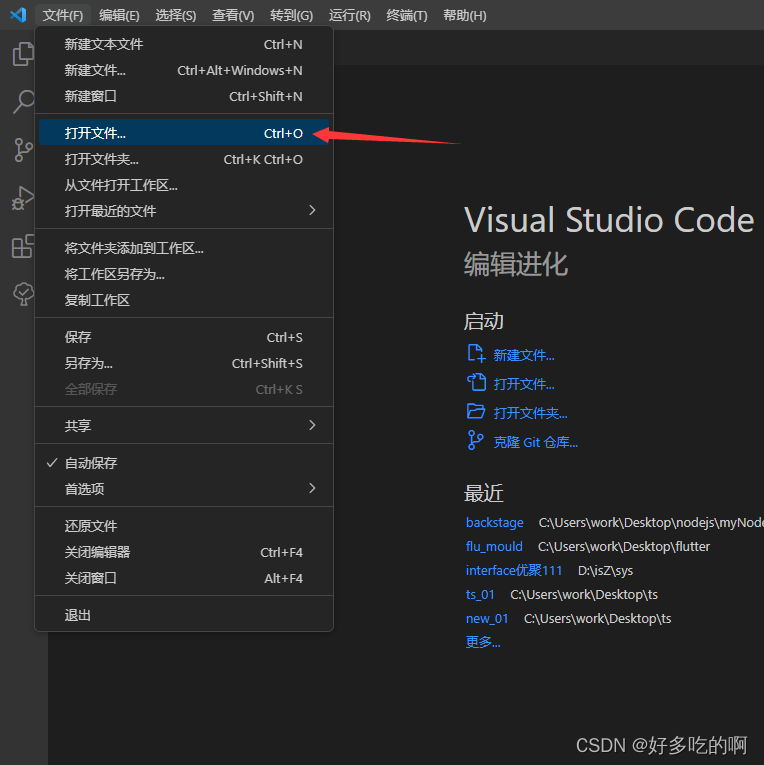The image size is (764, 765).
Task: Open the 终端(T) menu
Action: (406, 15)
